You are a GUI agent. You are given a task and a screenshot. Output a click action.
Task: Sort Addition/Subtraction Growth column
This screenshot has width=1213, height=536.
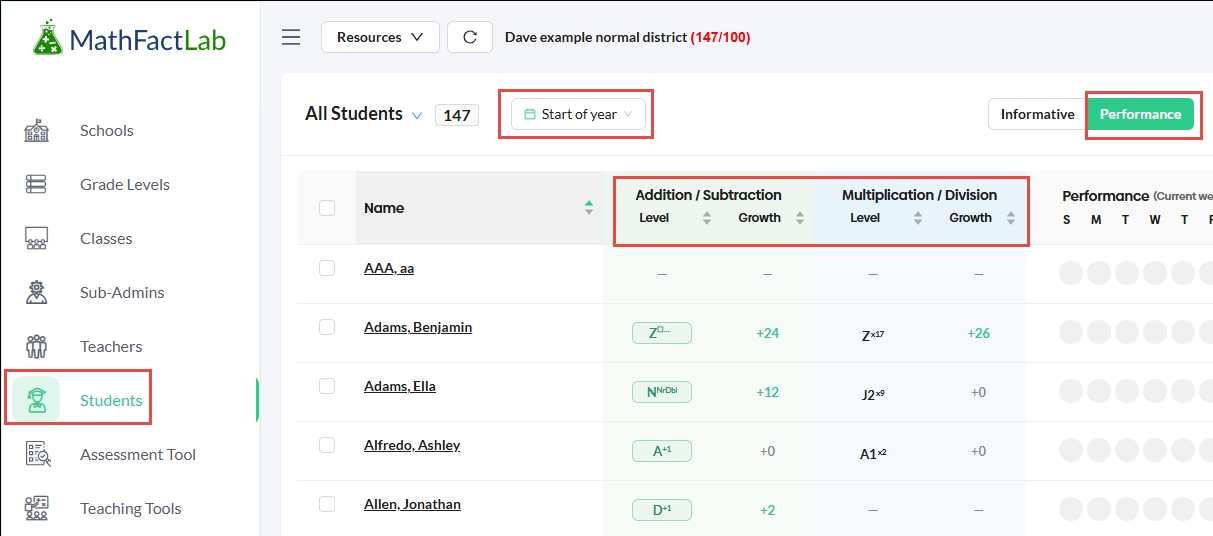(x=799, y=218)
